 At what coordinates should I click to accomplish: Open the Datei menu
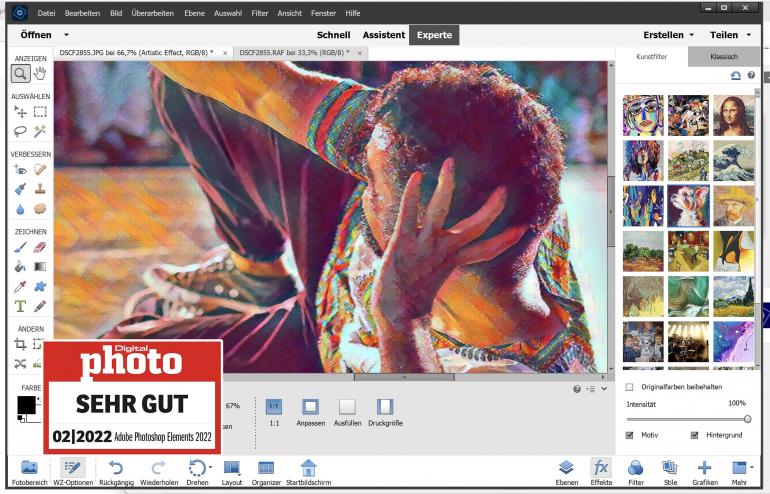point(46,13)
